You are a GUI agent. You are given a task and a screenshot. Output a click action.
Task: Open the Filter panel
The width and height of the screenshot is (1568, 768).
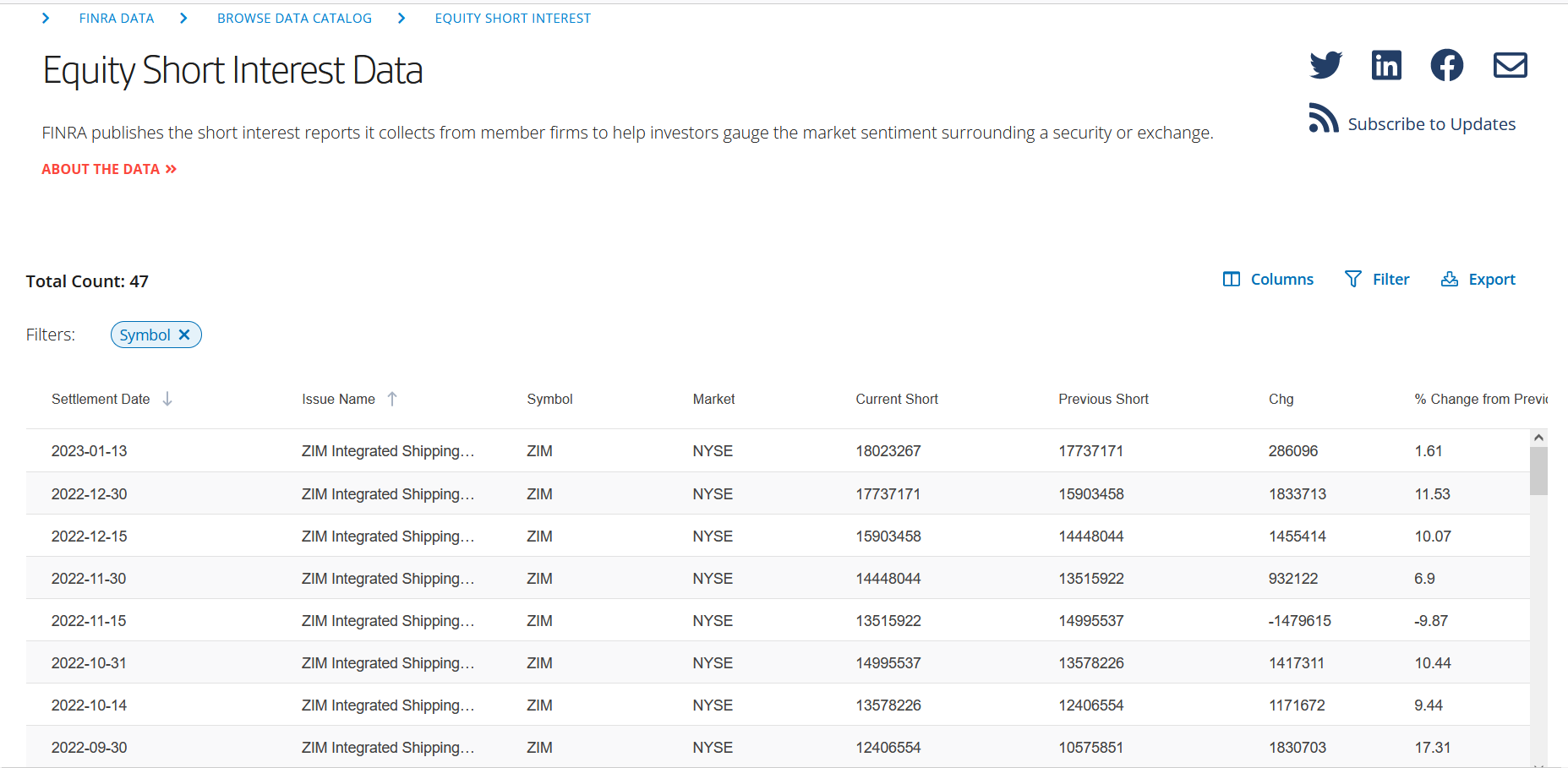point(1377,280)
